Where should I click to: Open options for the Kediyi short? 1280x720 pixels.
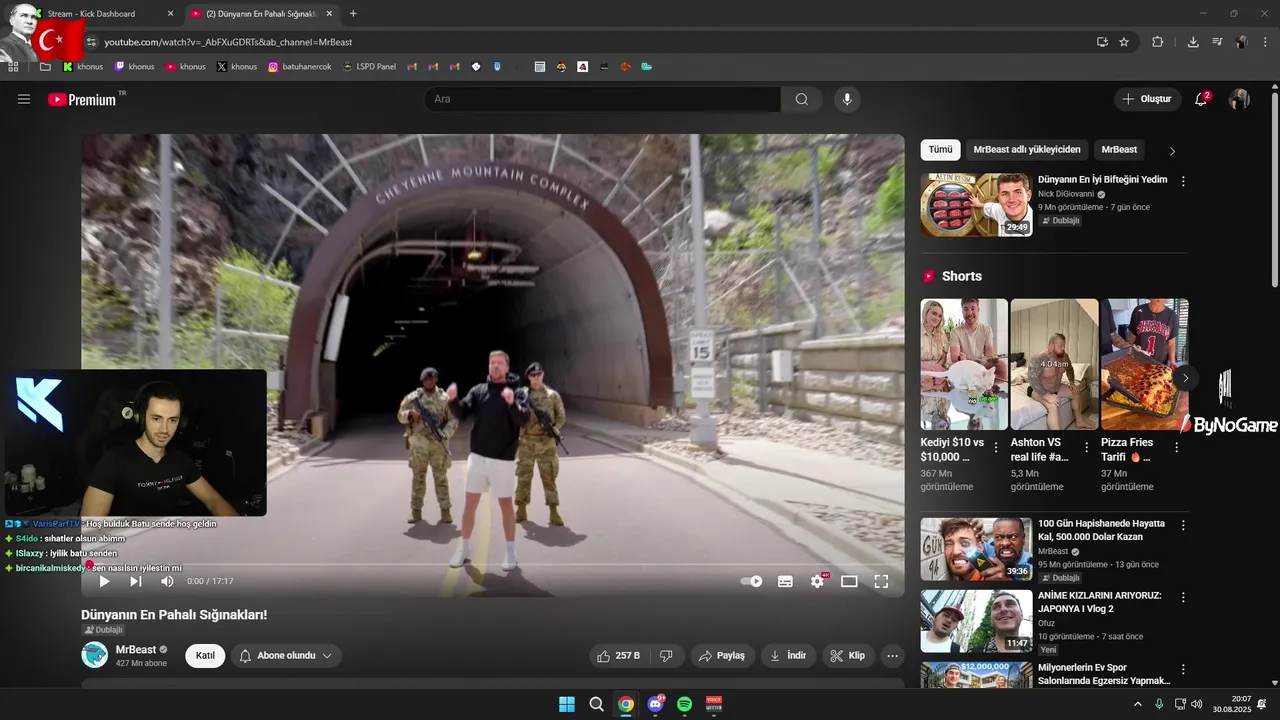coord(996,447)
